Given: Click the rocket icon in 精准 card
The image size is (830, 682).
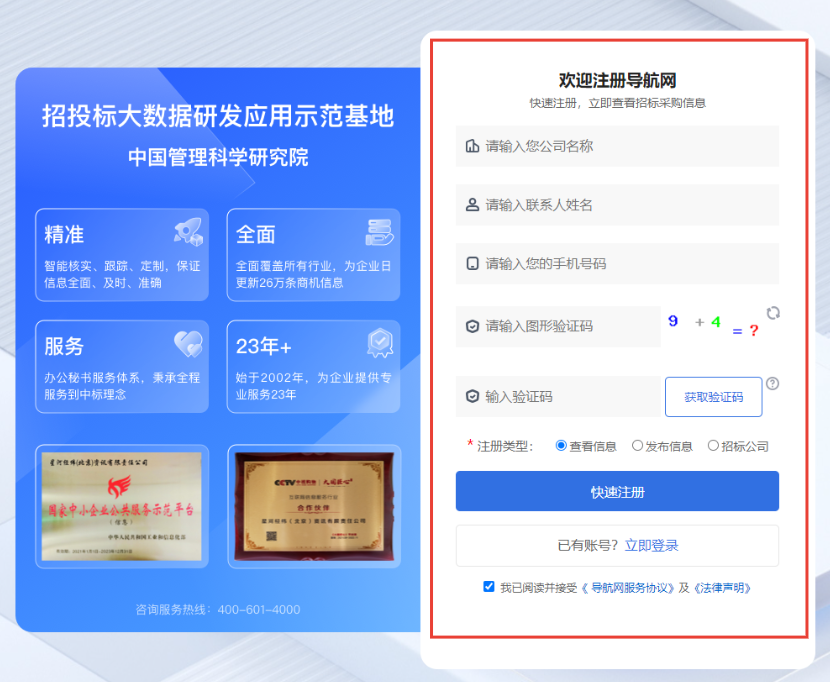Looking at the screenshot, I should pos(187,233).
